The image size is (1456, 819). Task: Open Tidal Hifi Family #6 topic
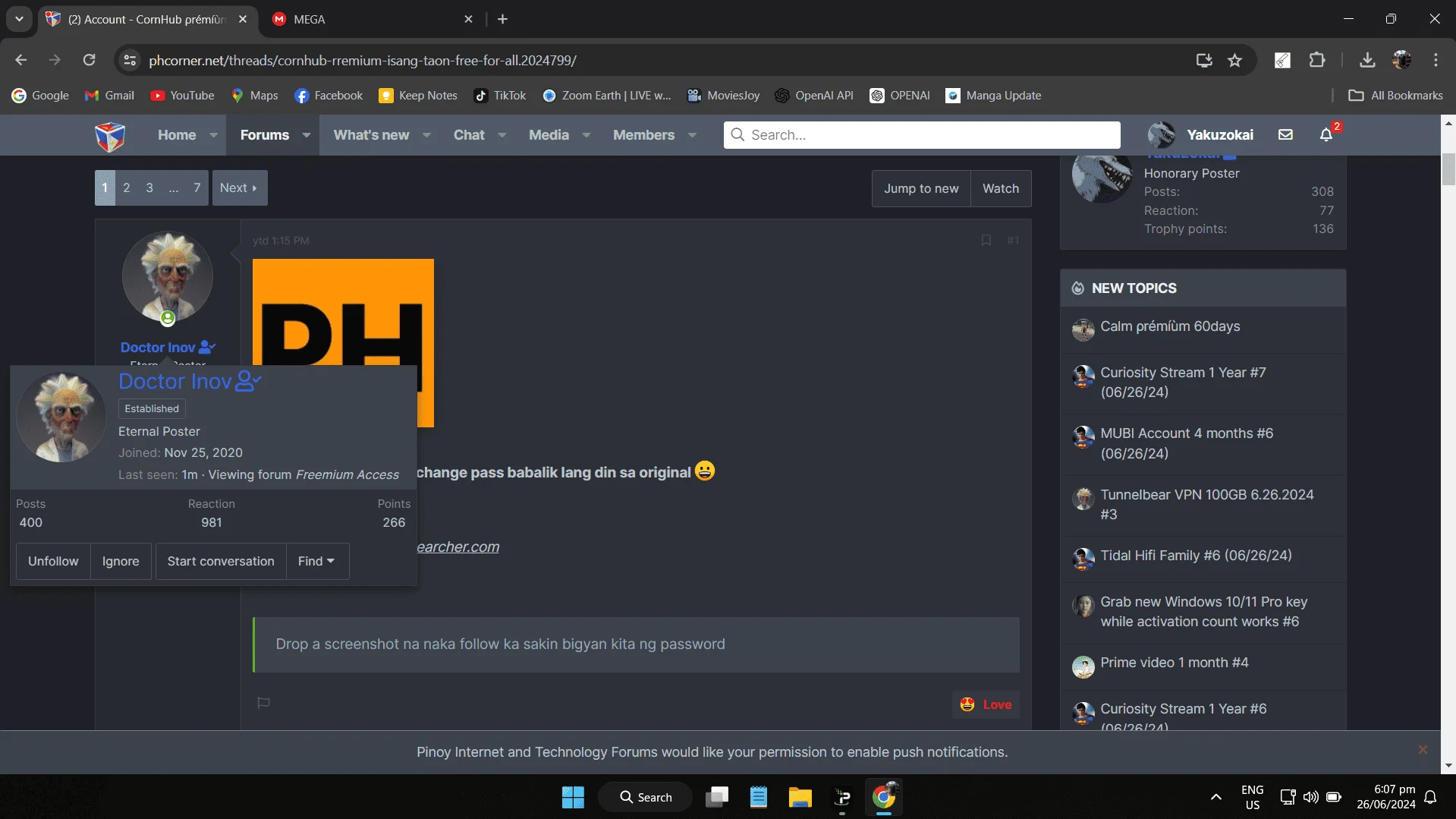click(1196, 556)
